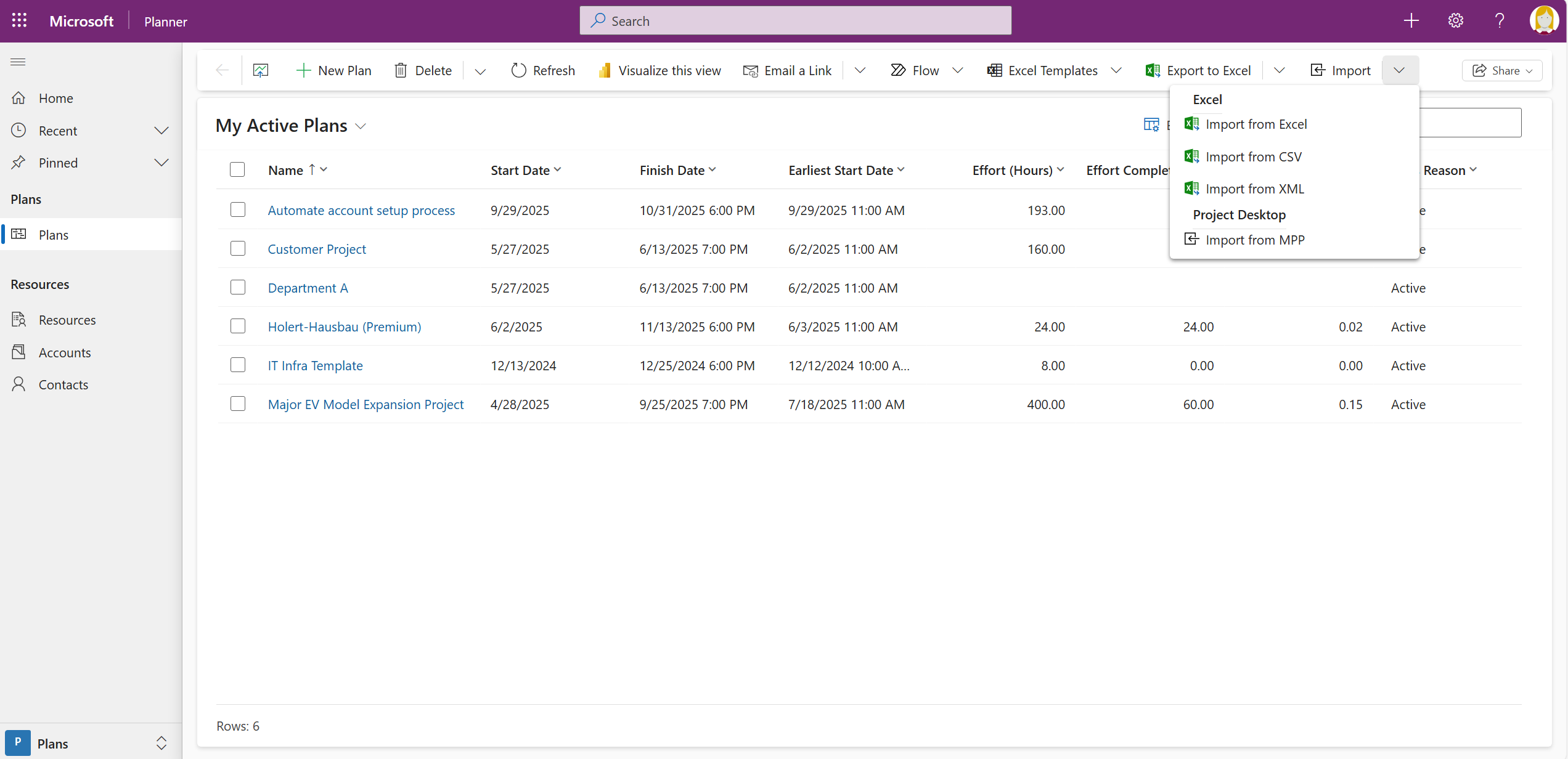
Task: Open the Share button
Action: [1502, 70]
